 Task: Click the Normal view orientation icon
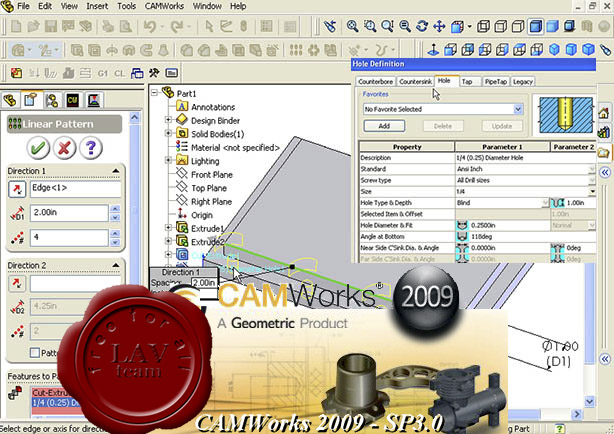[x=433, y=50]
